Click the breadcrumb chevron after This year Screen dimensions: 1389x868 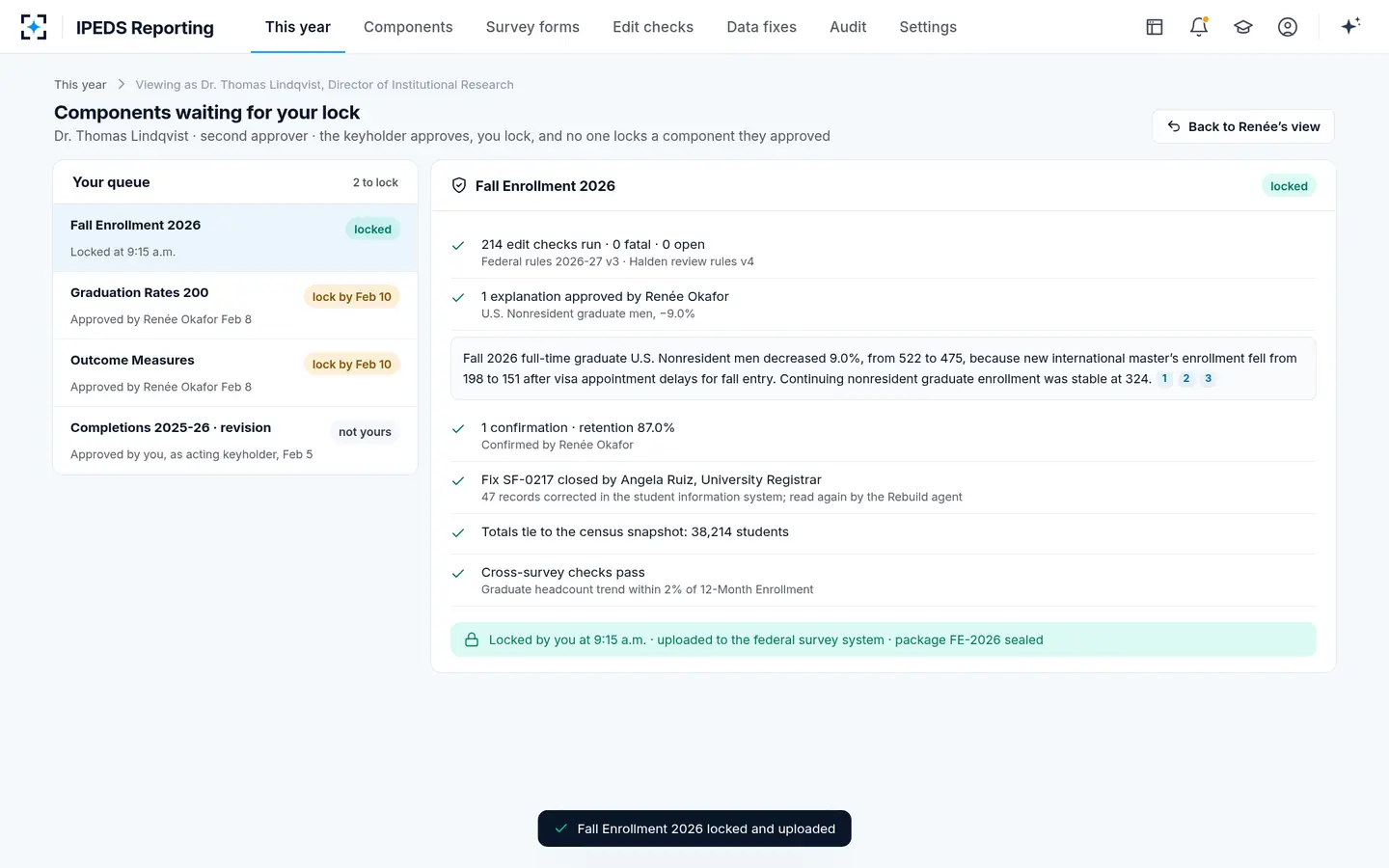(122, 85)
